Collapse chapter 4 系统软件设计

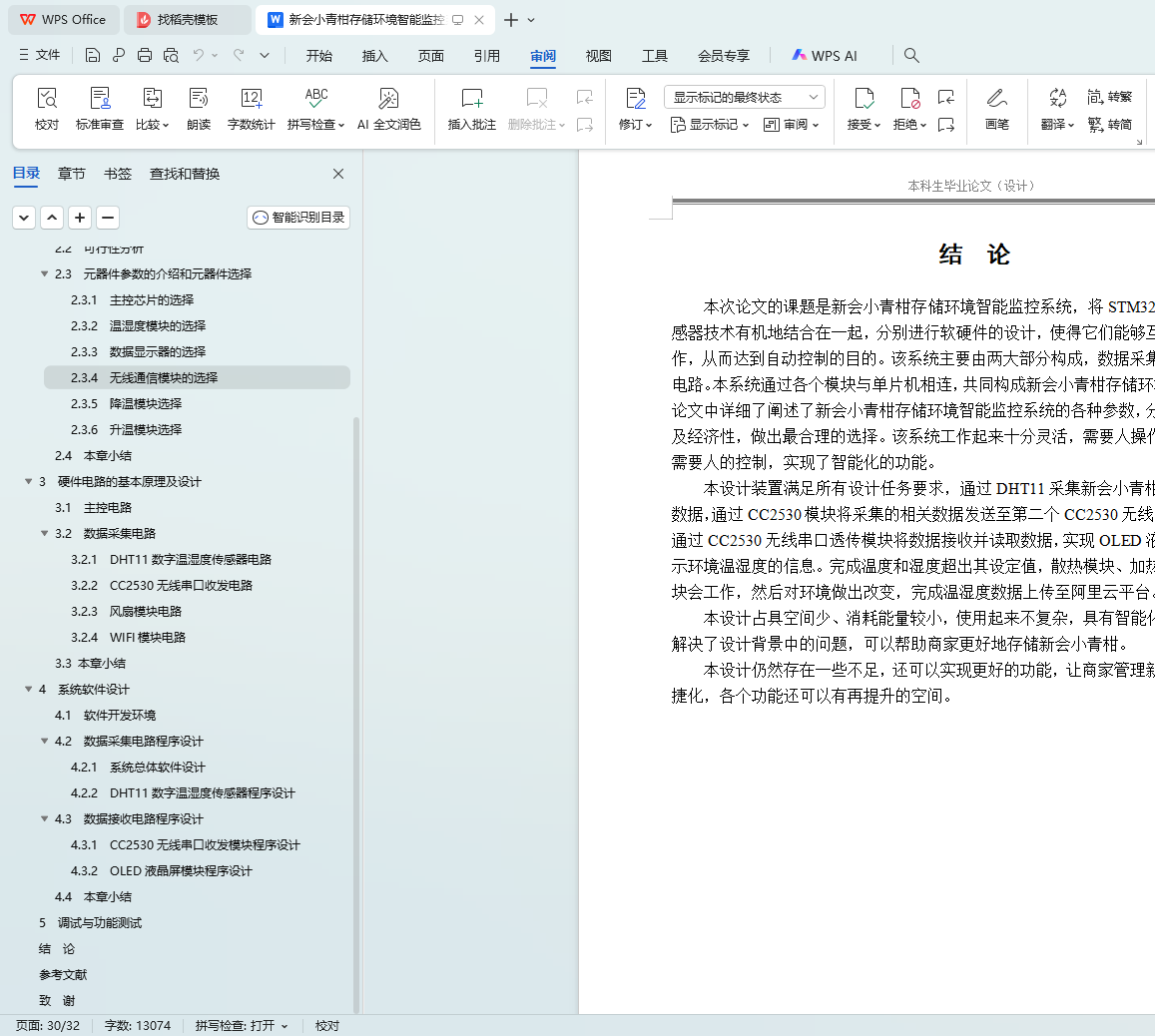coord(28,690)
